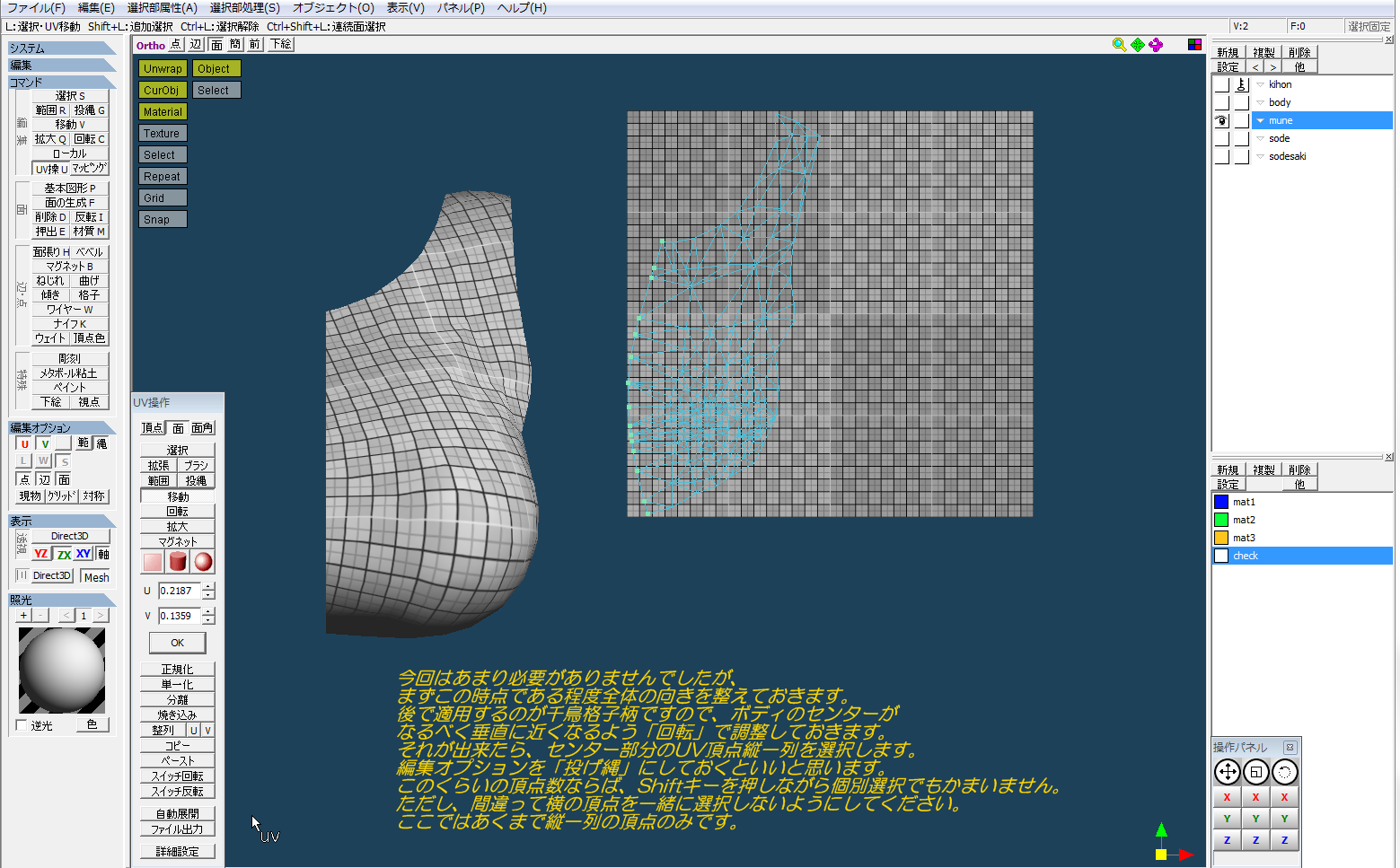The height and width of the screenshot is (868, 1400).
Task: Unlock the kihon object via key icon
Action: (x=1241, y=84)
